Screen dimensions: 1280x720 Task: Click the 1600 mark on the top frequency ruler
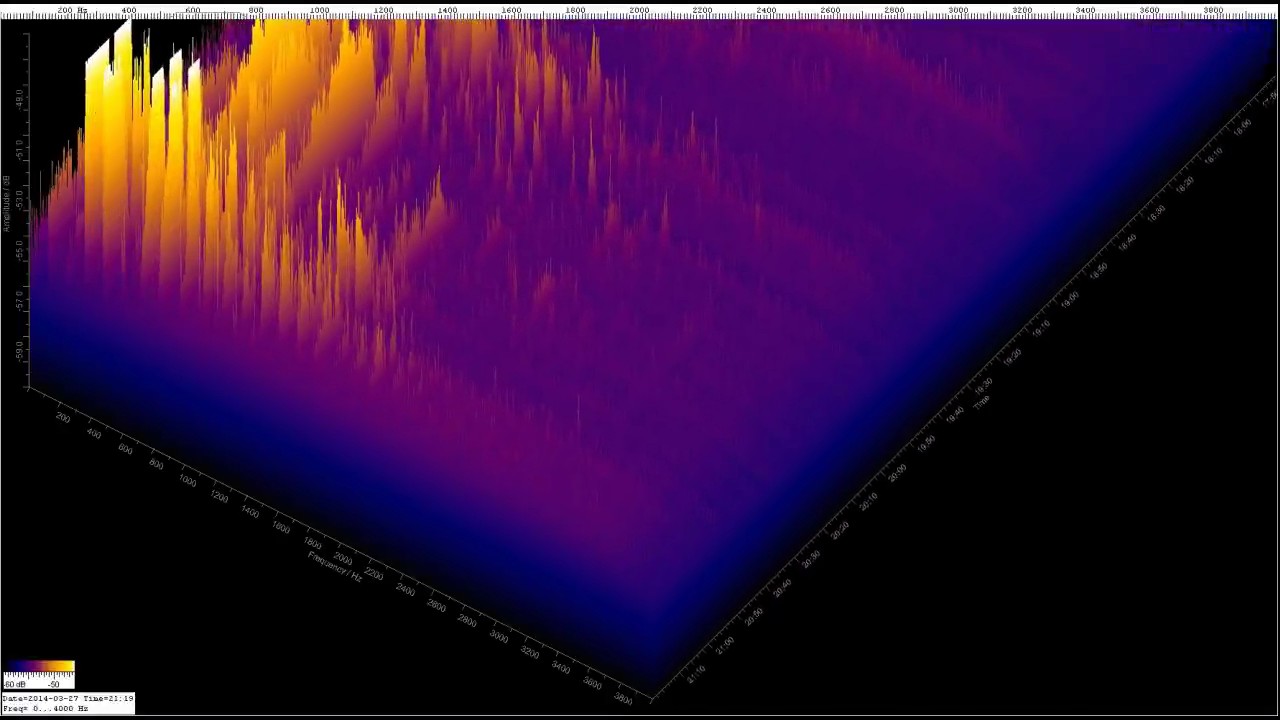(511, 10)
